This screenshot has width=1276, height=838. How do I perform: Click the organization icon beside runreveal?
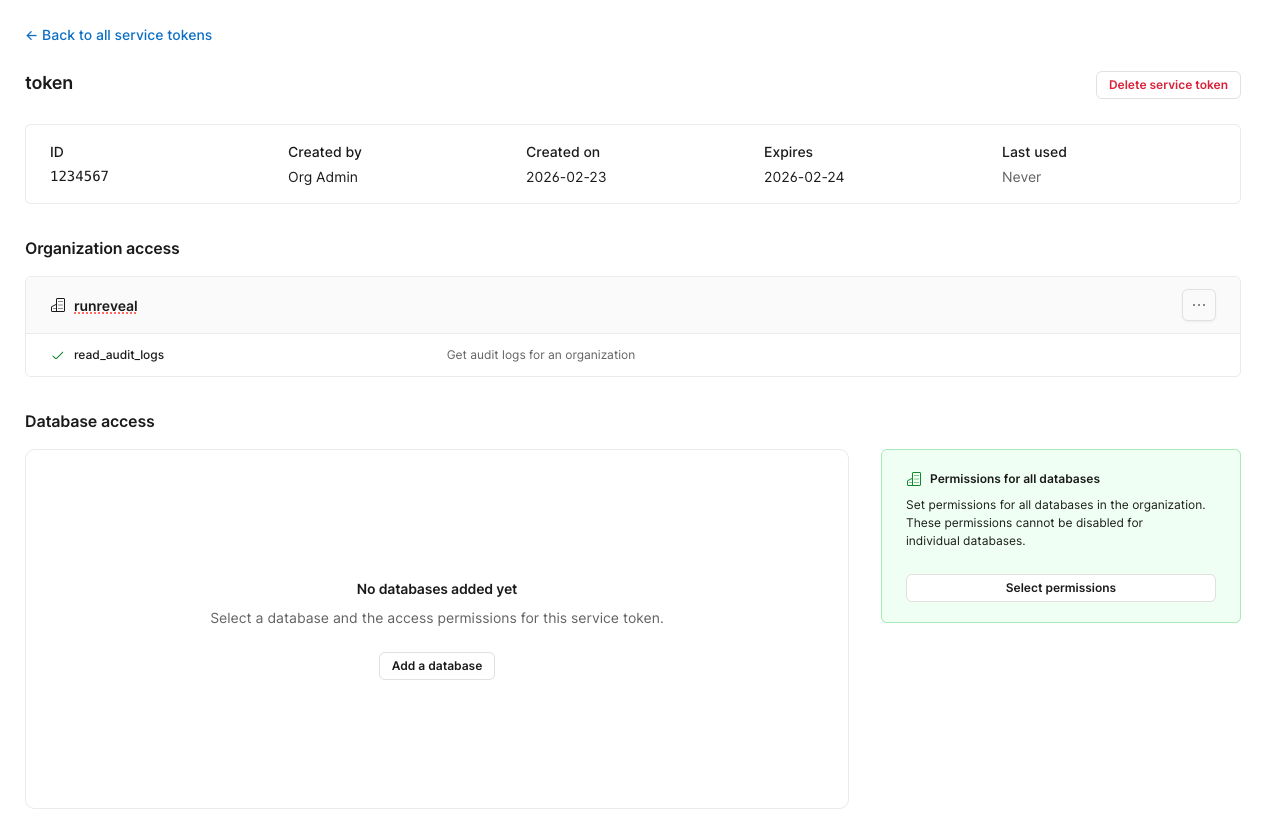coord(58,306)
